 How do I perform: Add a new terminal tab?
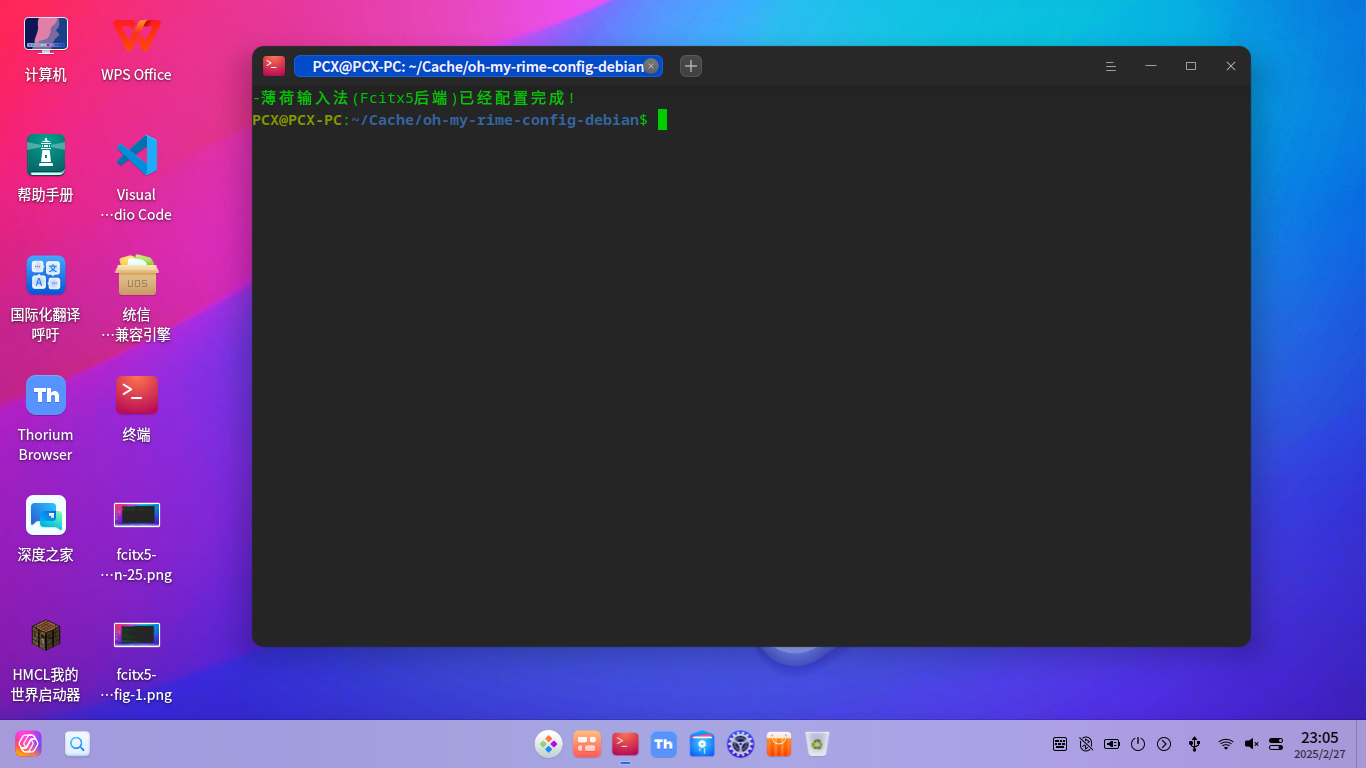(691, 66)
